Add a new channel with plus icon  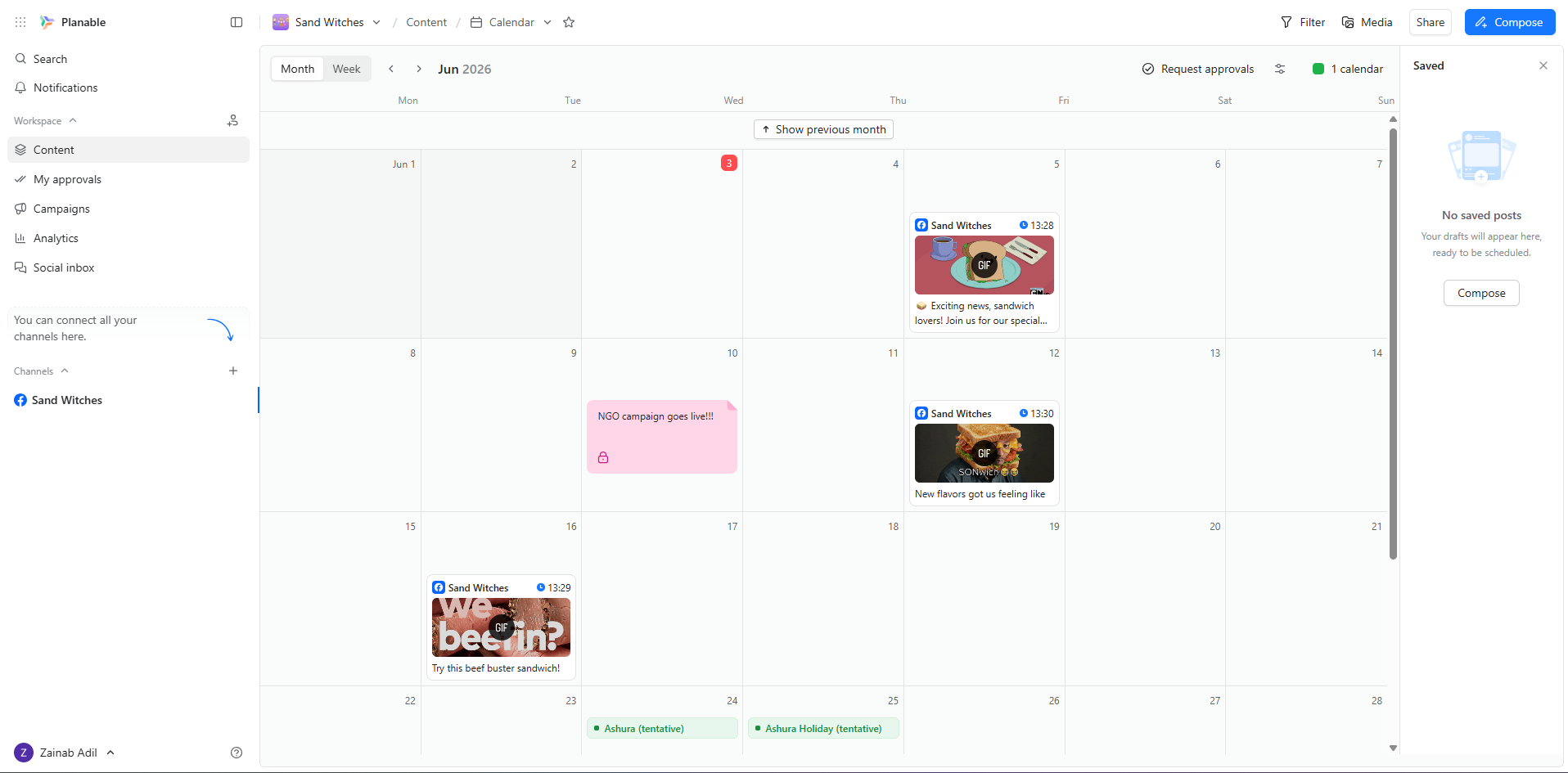click(233, 371)
